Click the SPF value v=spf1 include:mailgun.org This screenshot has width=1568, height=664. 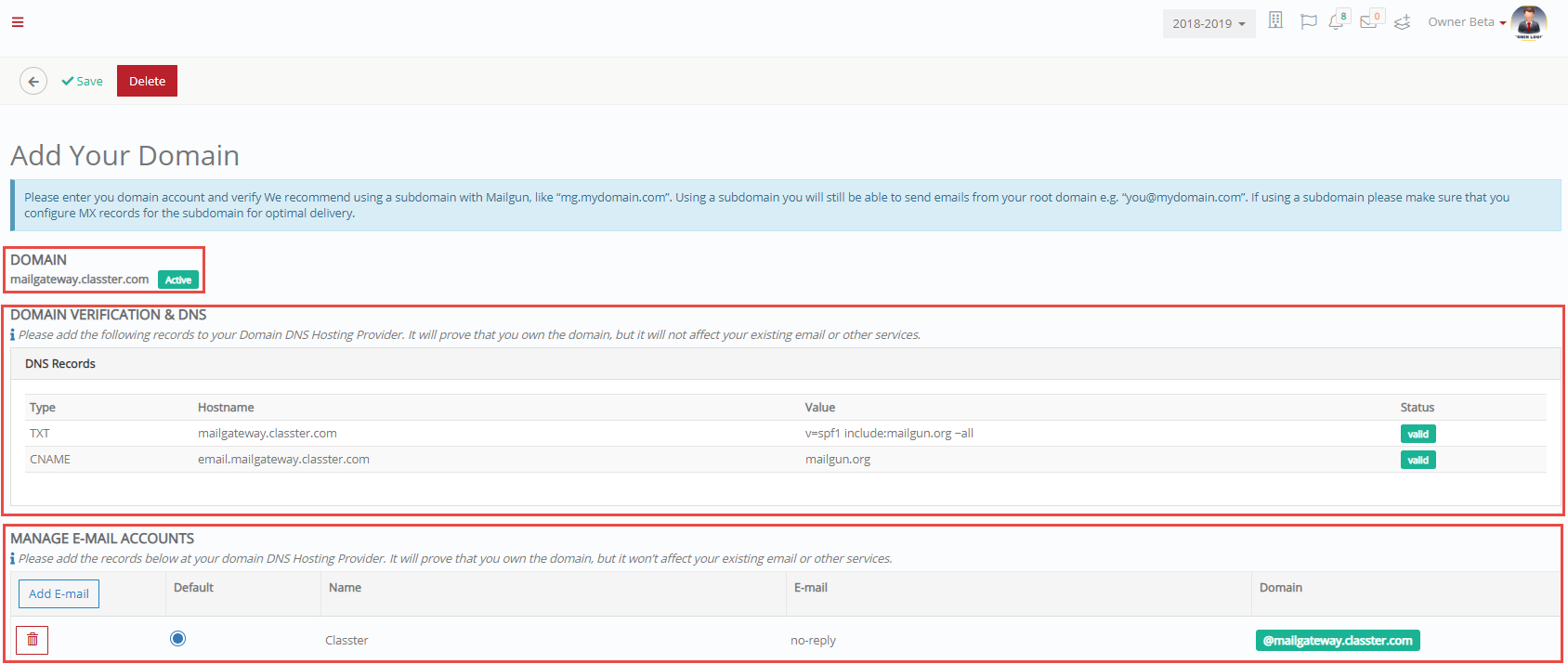tap(889, 434)
